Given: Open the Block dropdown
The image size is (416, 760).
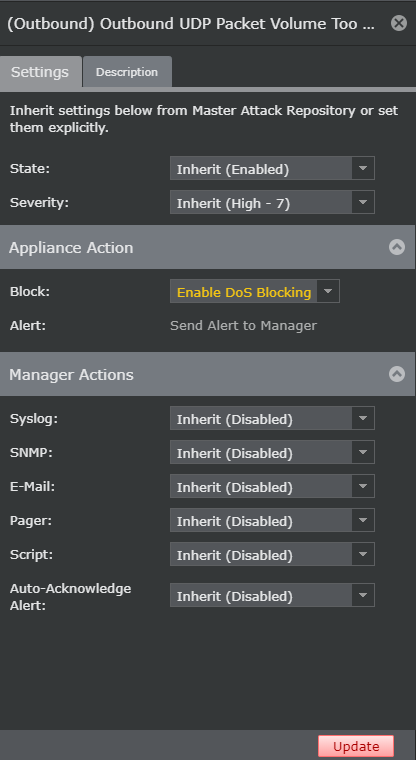Looking at the screenshot, I should point(255,291).
